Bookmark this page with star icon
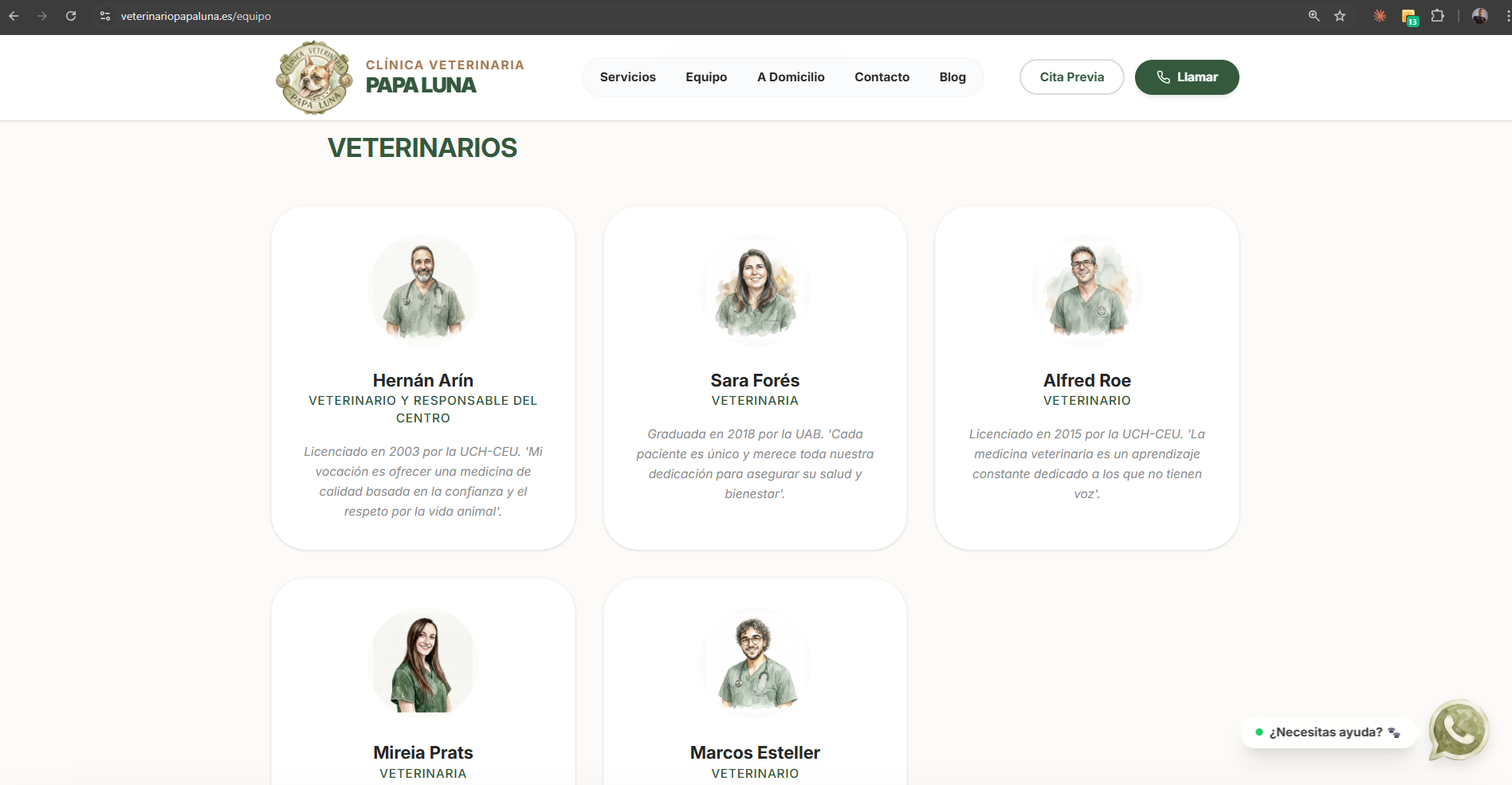1512x785 pixels. [1340, 16]
